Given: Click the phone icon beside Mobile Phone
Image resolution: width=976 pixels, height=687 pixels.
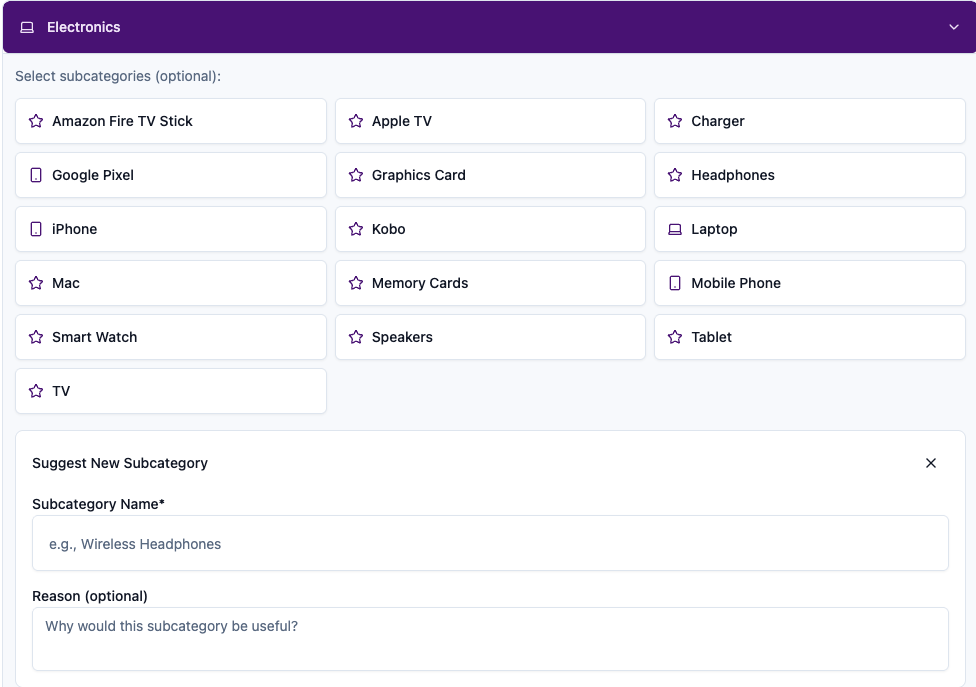Looking at the screenshot, I should point(675,284).
